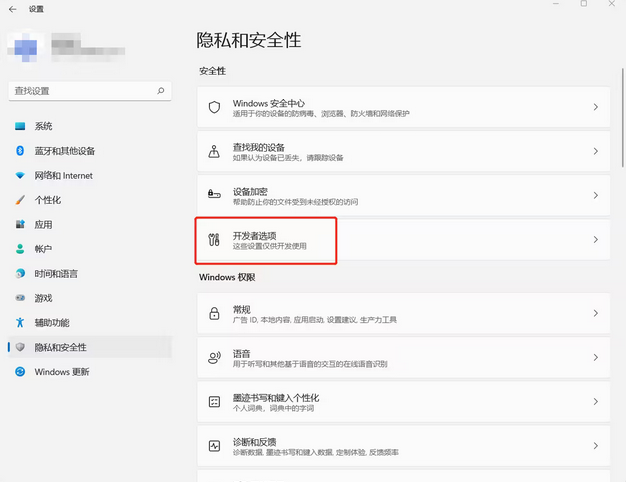
Task: Open 墨迹书写和键入个性化 entry
Action: (x=403, y=402)
